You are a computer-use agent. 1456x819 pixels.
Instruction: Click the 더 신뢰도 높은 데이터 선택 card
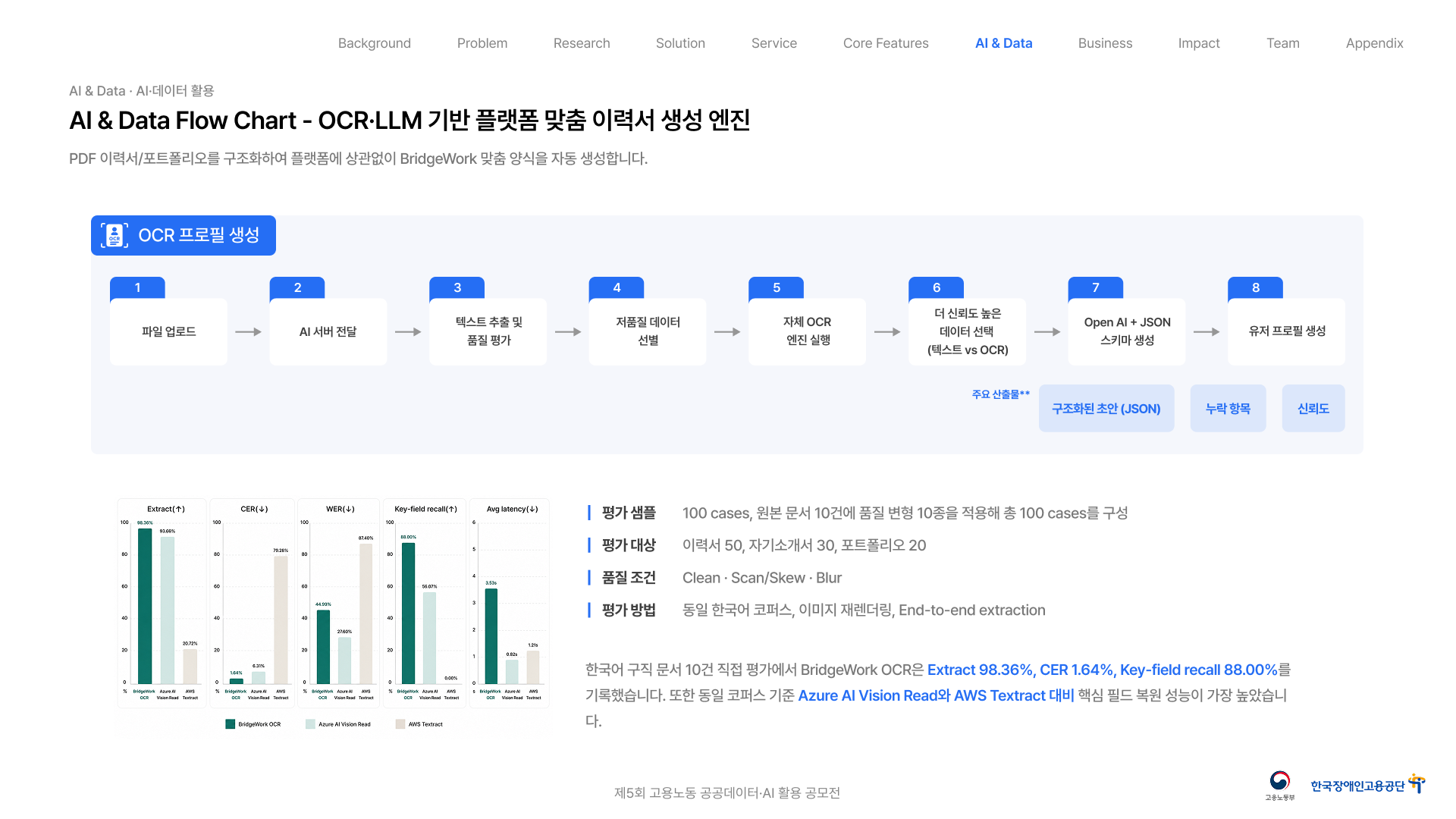967,331
